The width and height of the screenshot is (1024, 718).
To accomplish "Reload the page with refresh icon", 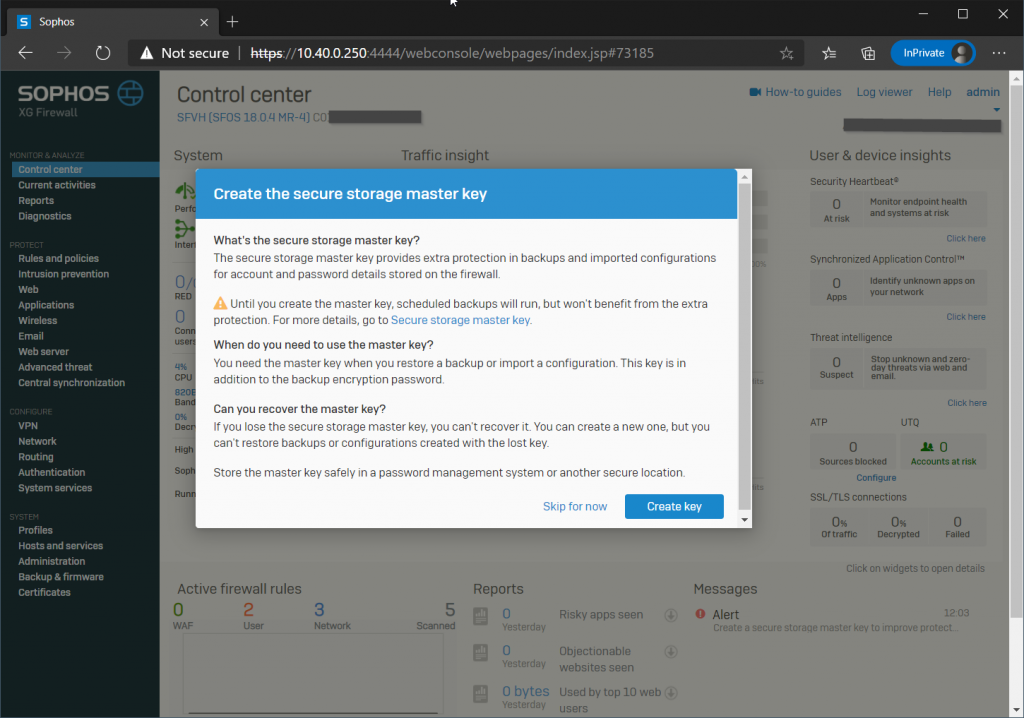I will click(x=103, y=53).
